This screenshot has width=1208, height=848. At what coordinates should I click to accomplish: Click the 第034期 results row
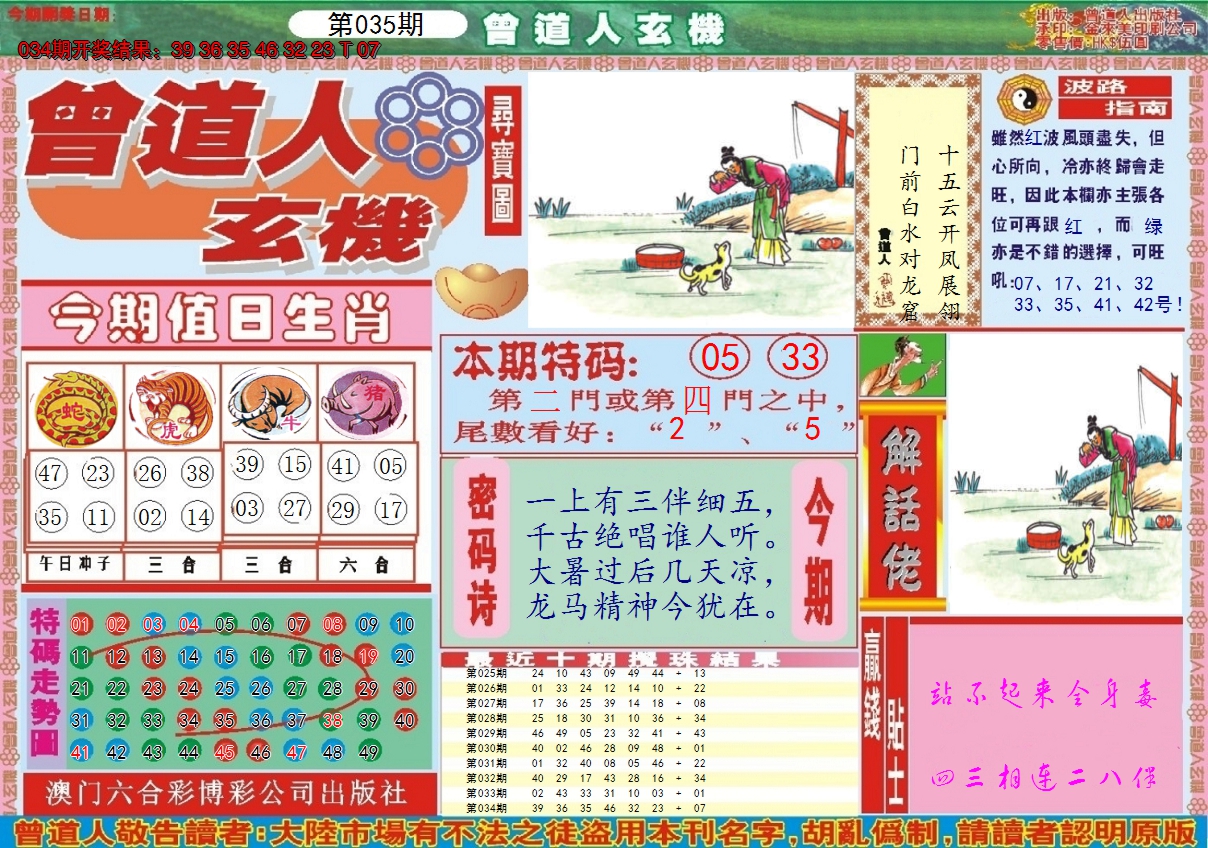click(x=650, y=807)
